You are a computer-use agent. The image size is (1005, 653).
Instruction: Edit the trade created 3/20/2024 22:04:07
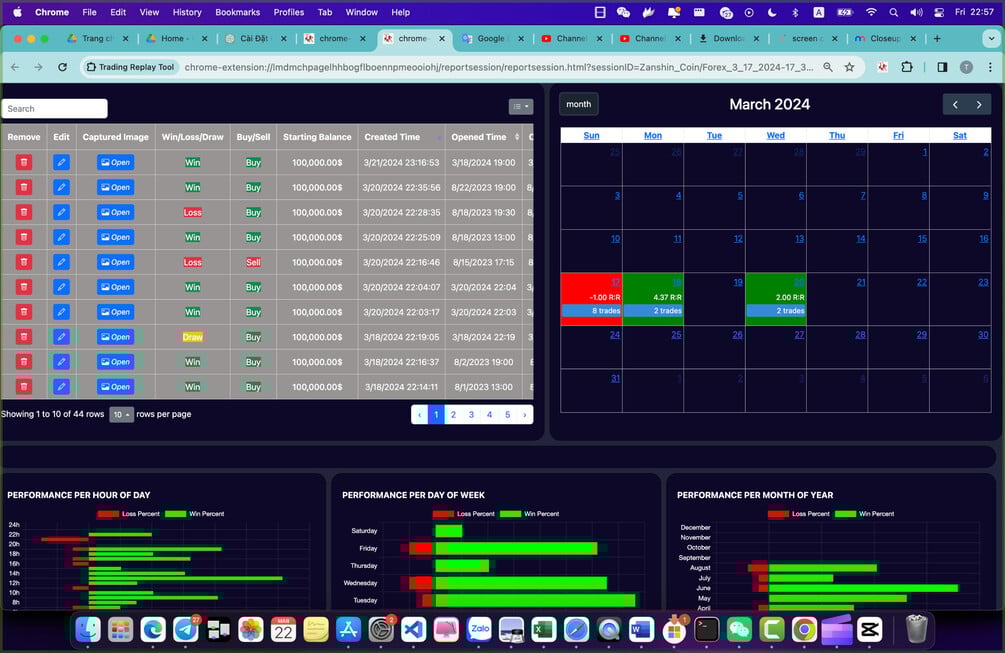[x=62, y=287]
